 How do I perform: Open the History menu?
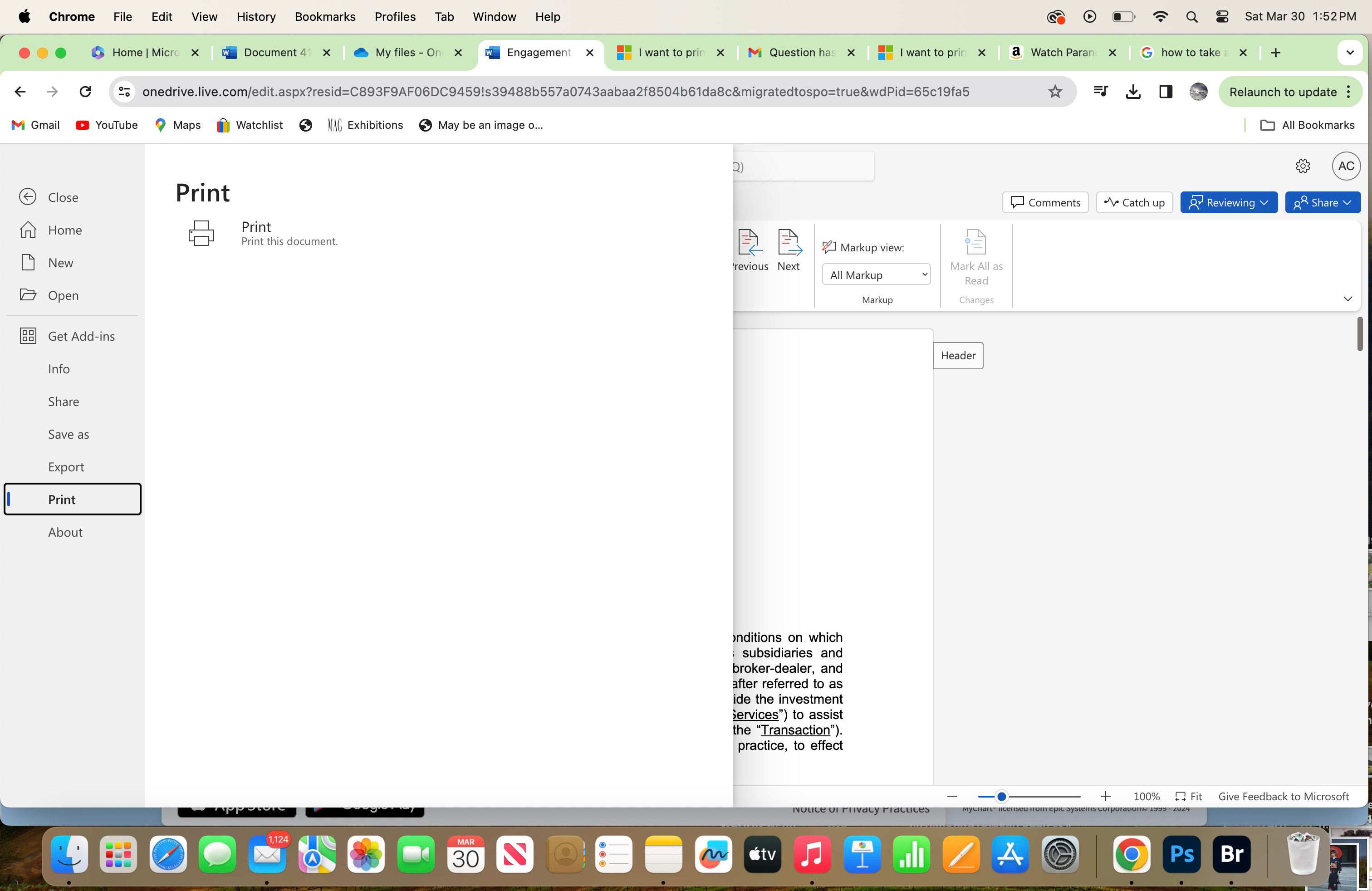click(256, 17)
